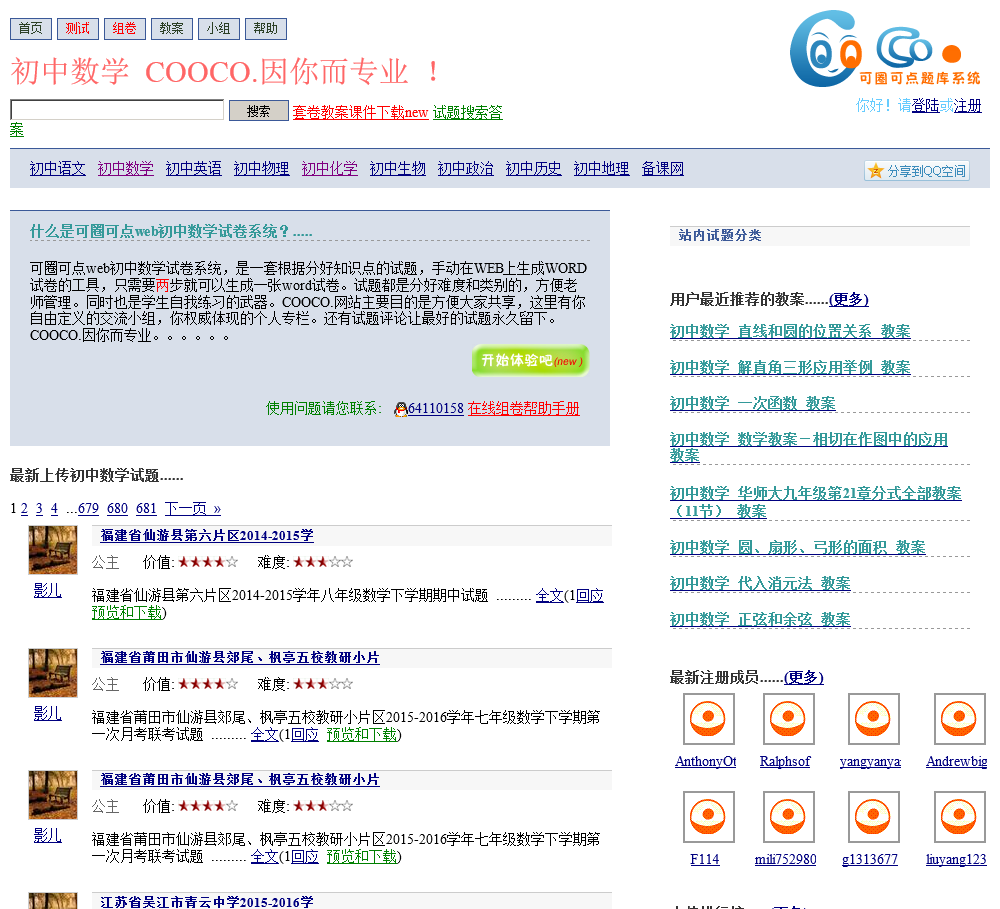1000x909 pixels.
Task: Open 初中数学 圆、扇形、弓形的面积 教案
Action: click(x=797, y=547)
